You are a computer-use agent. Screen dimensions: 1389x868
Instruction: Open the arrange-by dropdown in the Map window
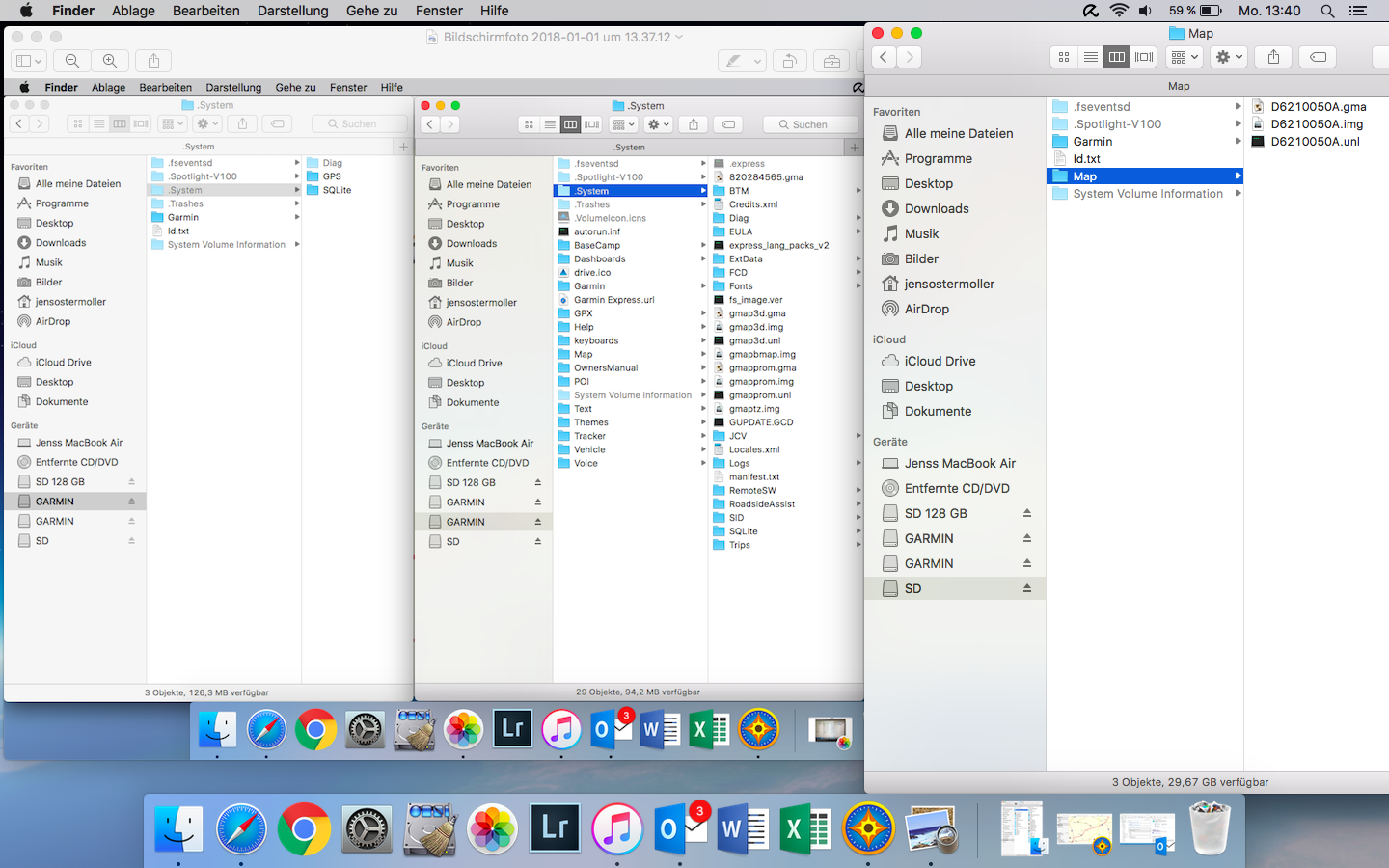coord(1184,57)
